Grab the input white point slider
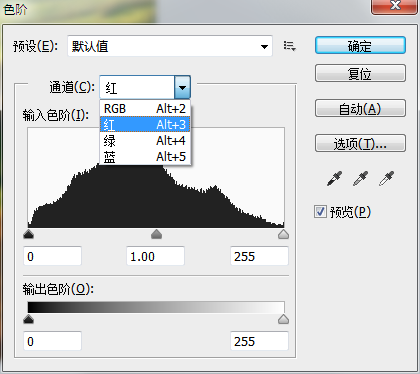The width and height of the screenshot is (420, 374). point(283,234)
